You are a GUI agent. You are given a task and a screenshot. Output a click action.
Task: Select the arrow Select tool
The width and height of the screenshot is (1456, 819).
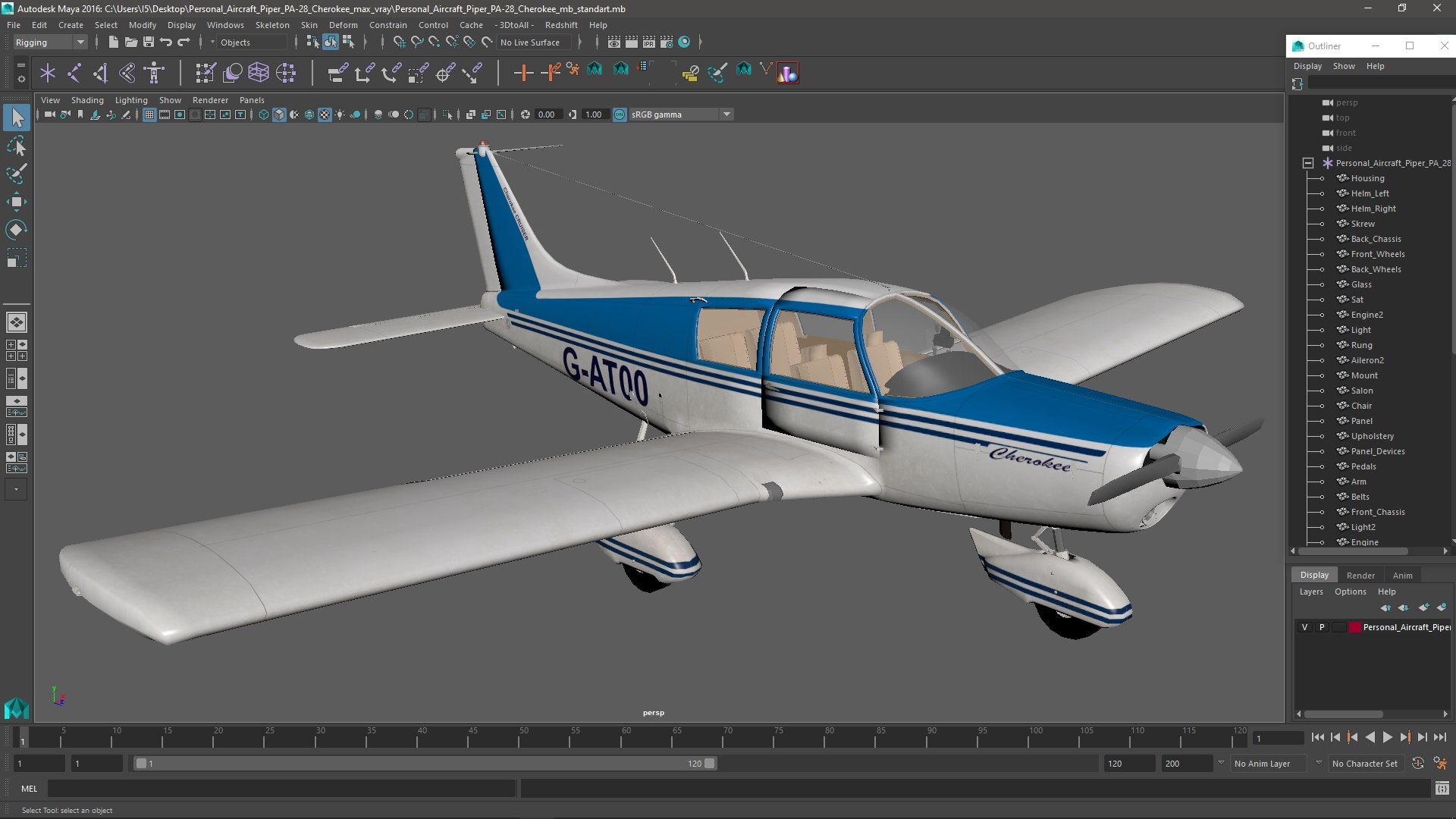(17, 117)
